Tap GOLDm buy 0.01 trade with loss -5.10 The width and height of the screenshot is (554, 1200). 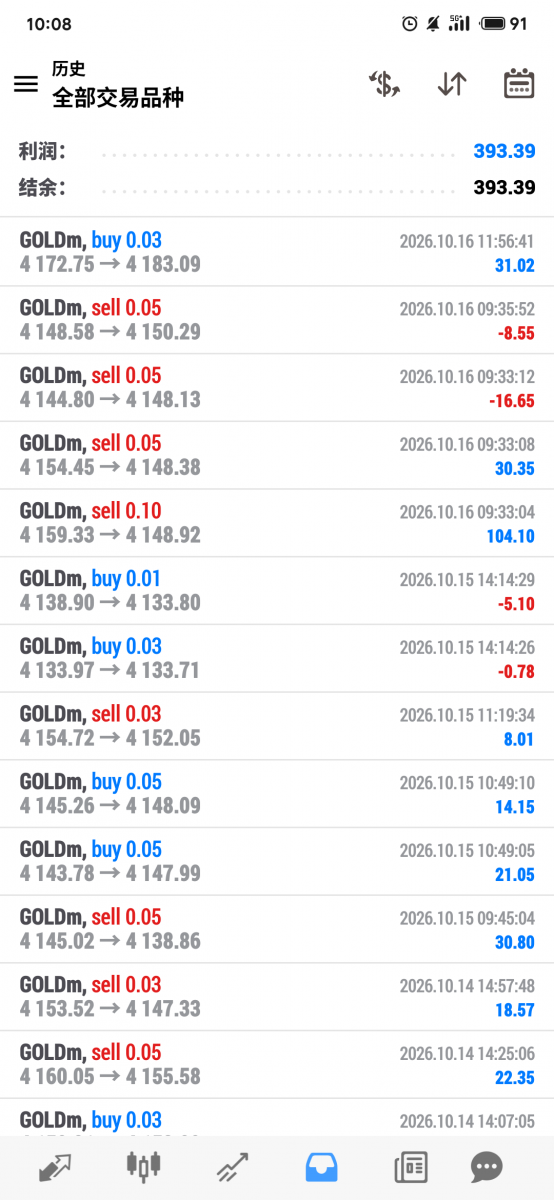click(x=277, y=591)
